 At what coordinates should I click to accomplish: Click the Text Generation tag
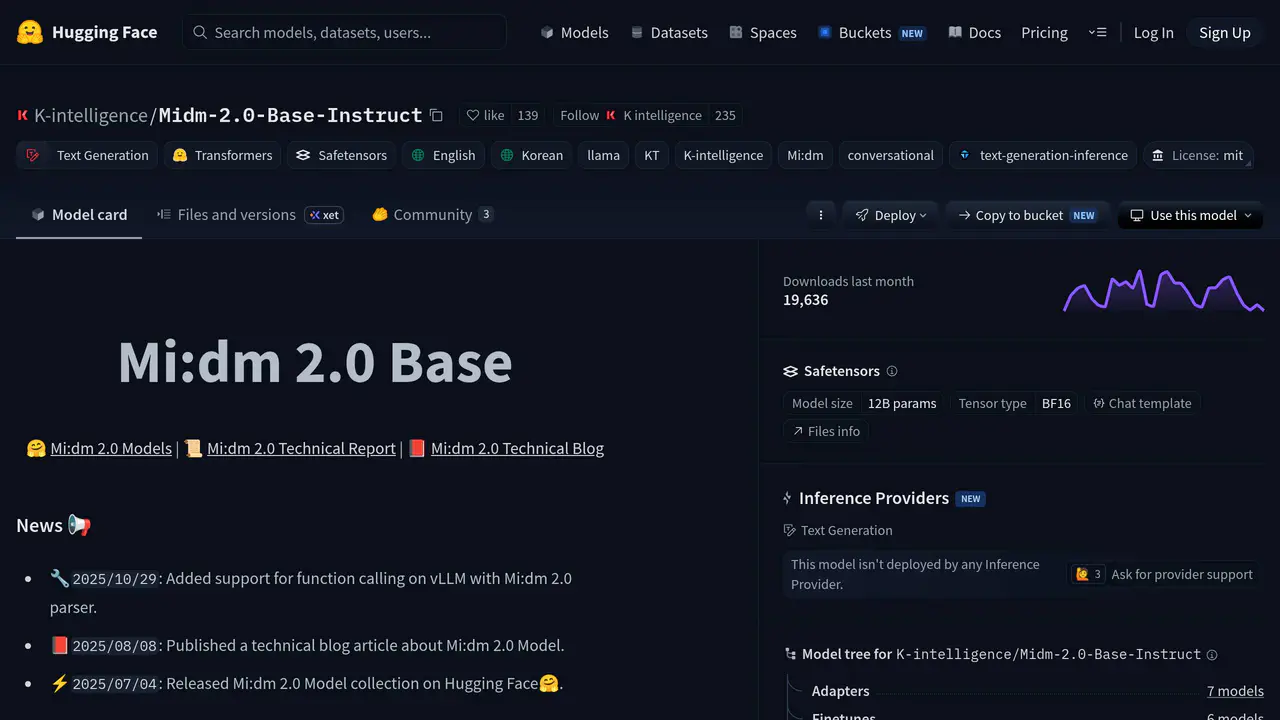[x=87, y=155]
